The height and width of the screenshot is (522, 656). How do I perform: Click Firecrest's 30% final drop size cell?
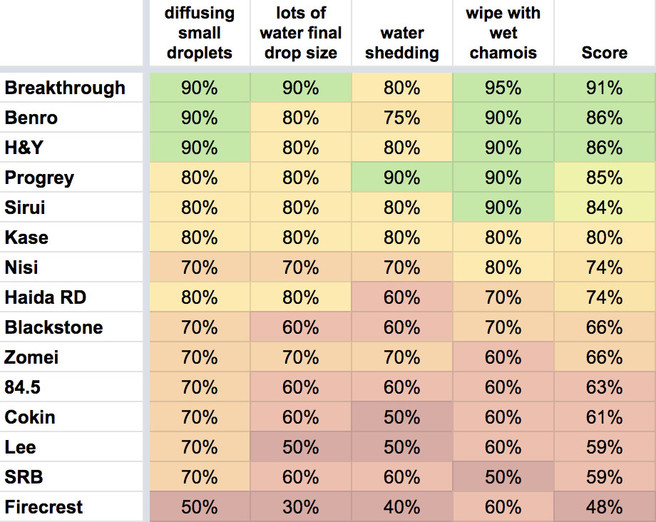point(298,507)
